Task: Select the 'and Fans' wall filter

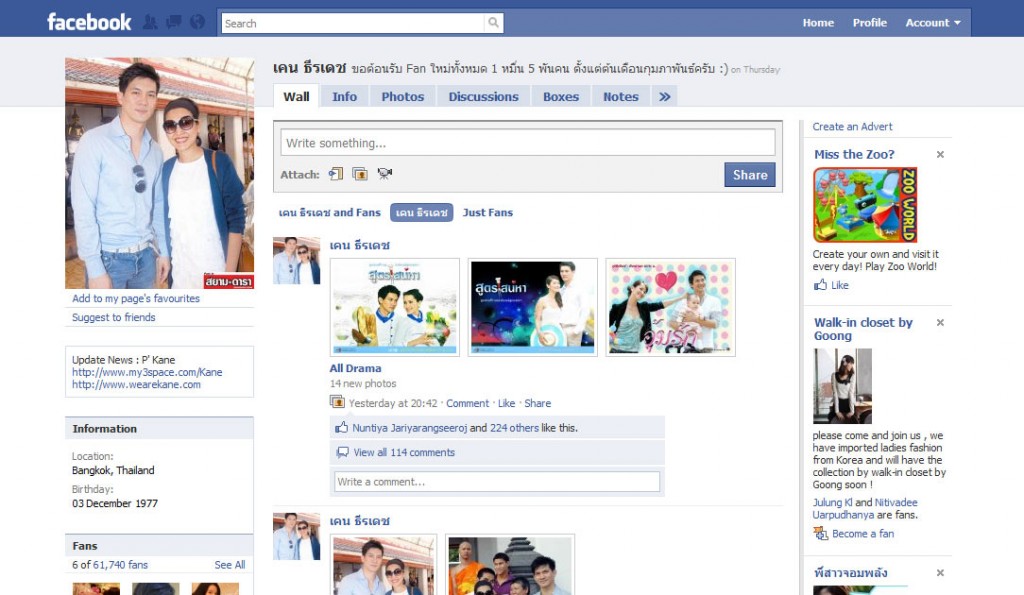Action: [330, 213]
